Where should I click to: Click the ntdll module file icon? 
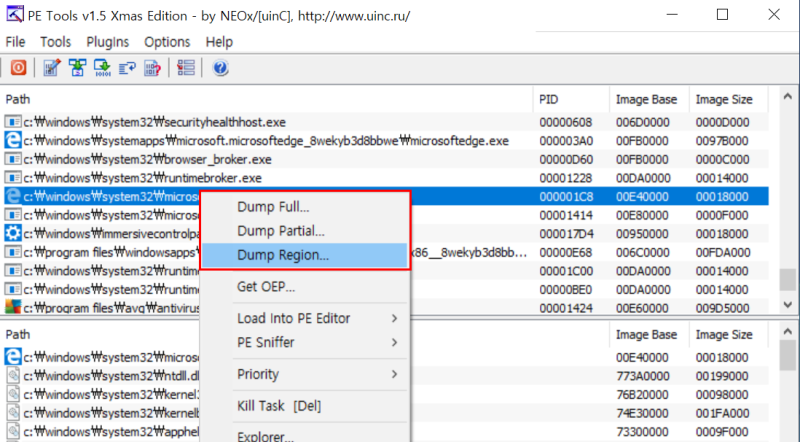coord(13,376)
